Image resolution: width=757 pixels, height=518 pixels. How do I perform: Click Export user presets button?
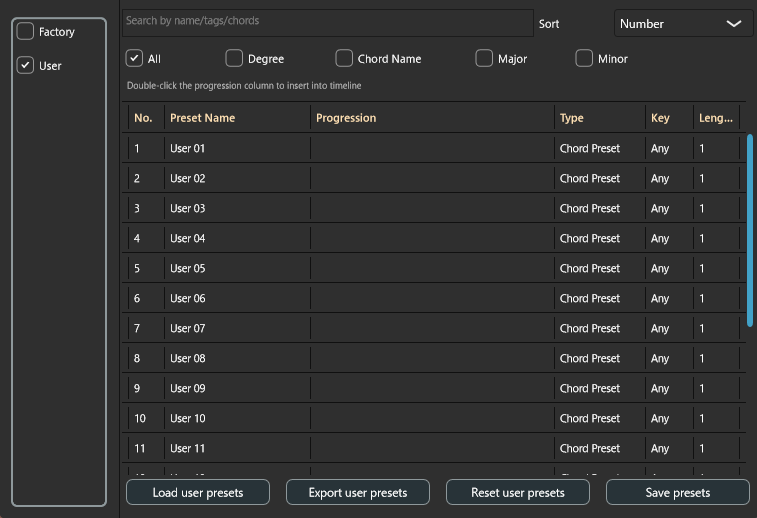[358, 492]
